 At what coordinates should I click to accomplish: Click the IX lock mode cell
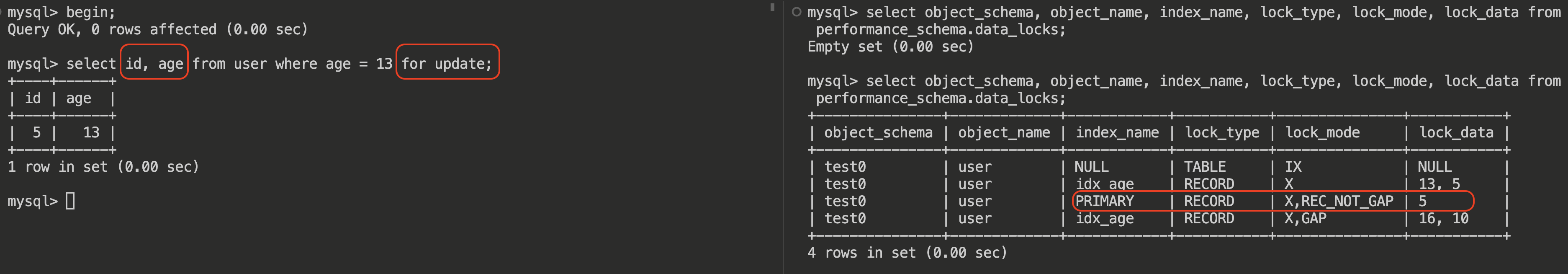(1293, 167)
